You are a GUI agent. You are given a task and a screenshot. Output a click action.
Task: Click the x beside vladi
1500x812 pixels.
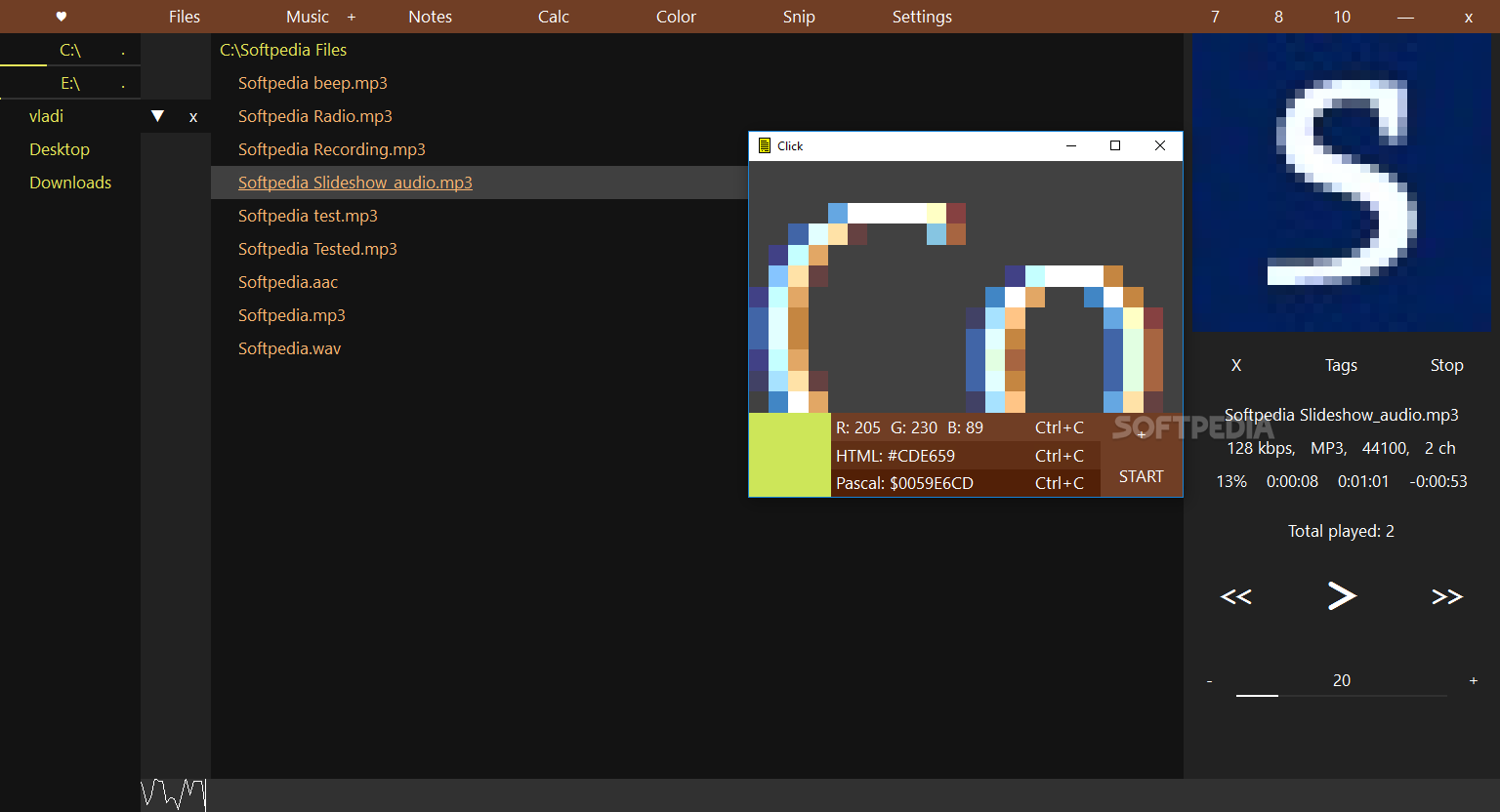(193, 117)
